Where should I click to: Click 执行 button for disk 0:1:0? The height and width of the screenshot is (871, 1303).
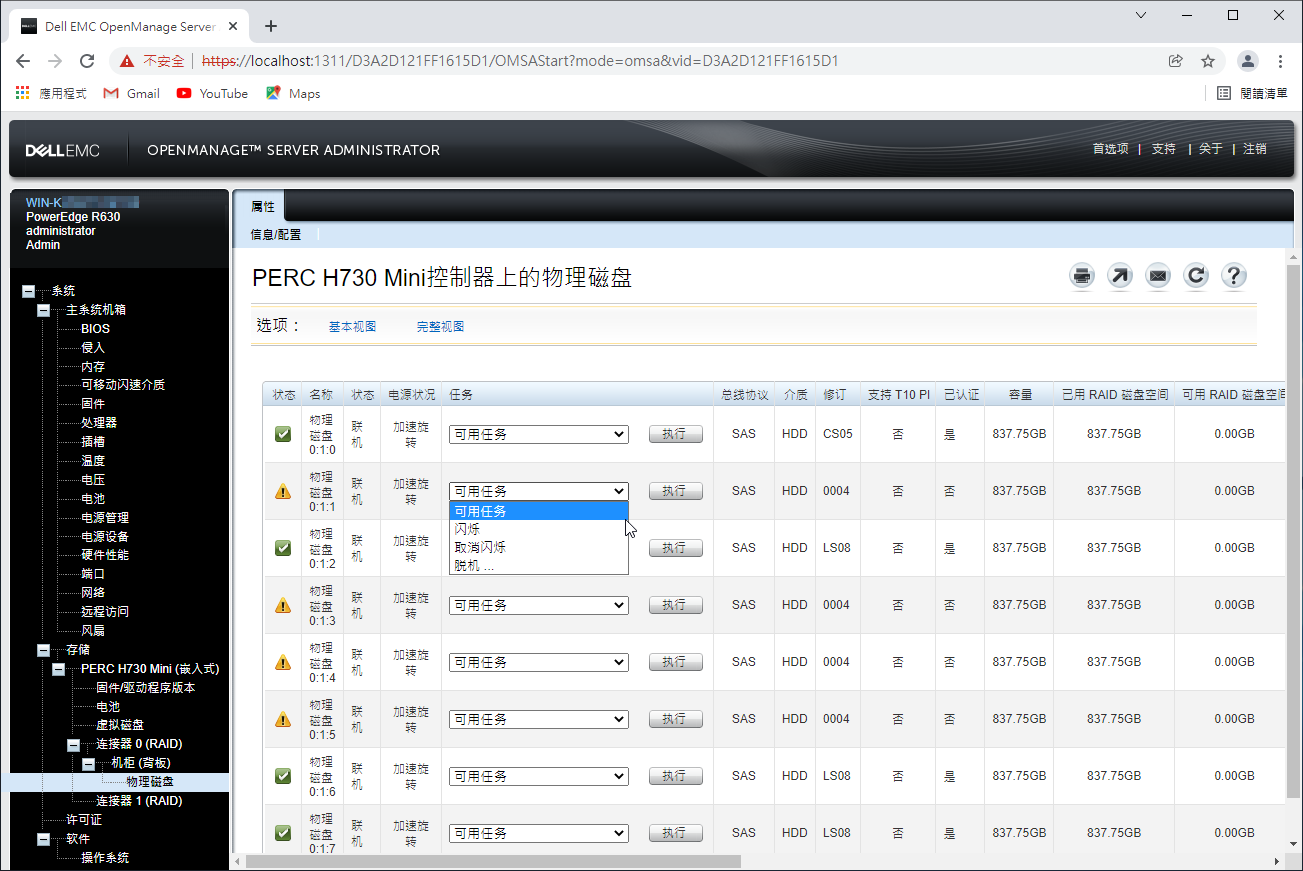tap(675, 434)
